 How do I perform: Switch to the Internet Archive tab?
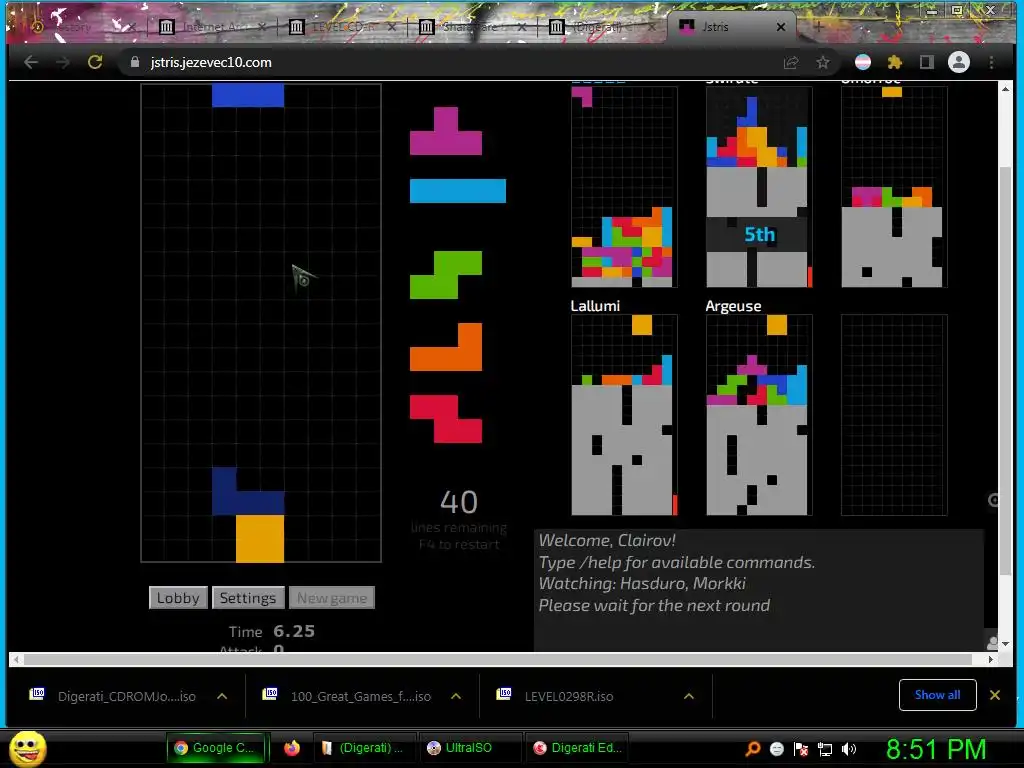click(x=212, y=27)
